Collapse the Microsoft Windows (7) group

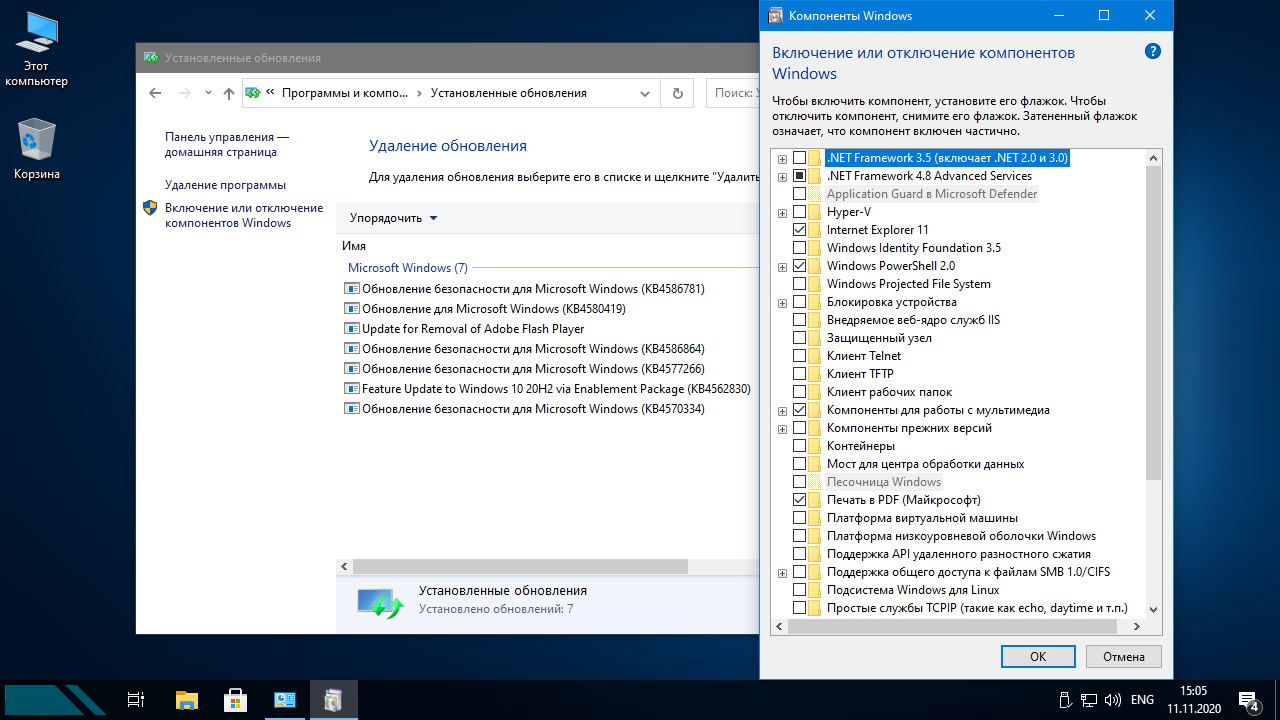408,268
